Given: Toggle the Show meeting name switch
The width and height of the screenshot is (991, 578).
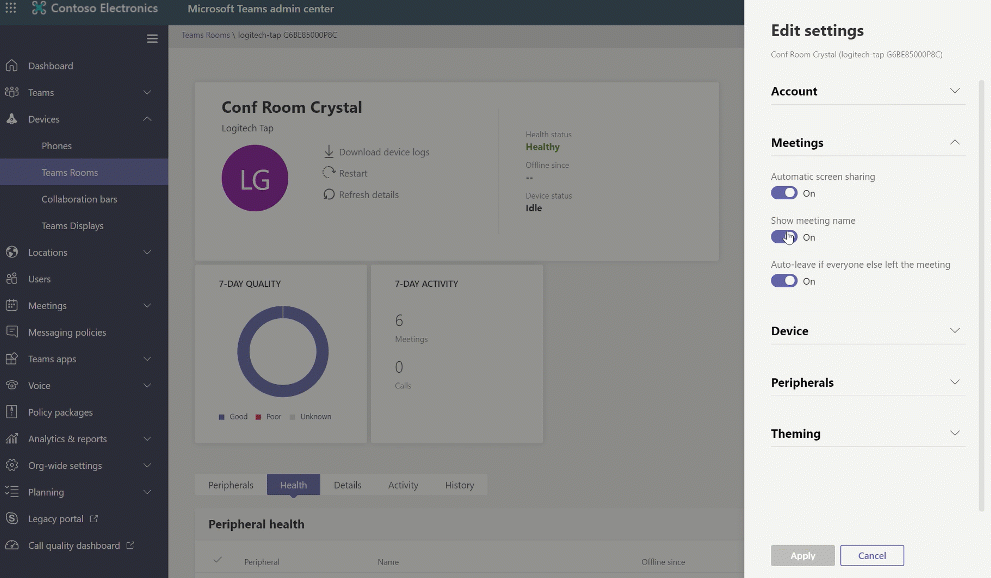Looking at the screenshot, I should pos(784,237).
